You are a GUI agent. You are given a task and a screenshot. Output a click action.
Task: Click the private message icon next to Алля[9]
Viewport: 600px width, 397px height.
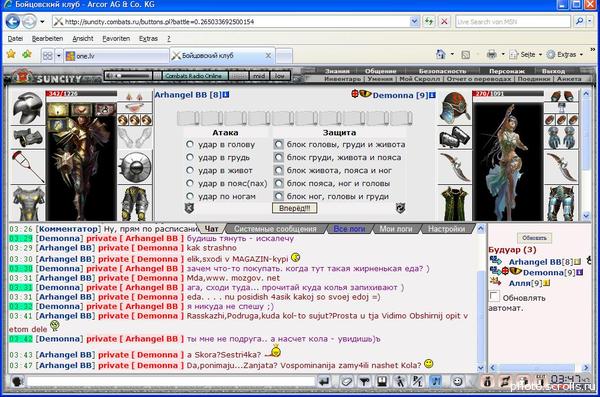click(x=495, y=282)
